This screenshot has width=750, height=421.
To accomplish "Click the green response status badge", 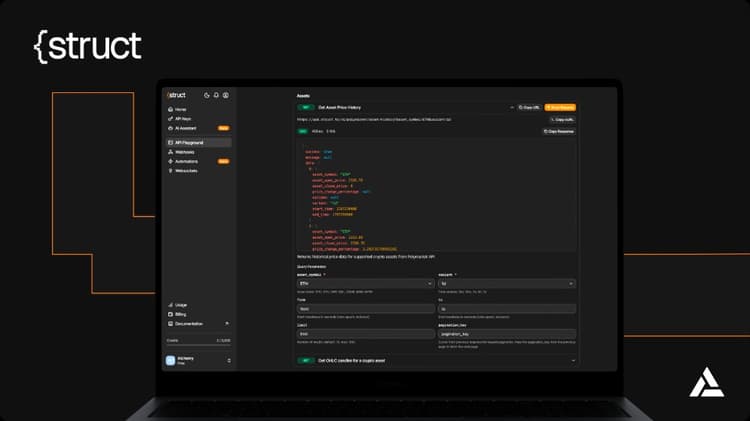I will [303, 131].
